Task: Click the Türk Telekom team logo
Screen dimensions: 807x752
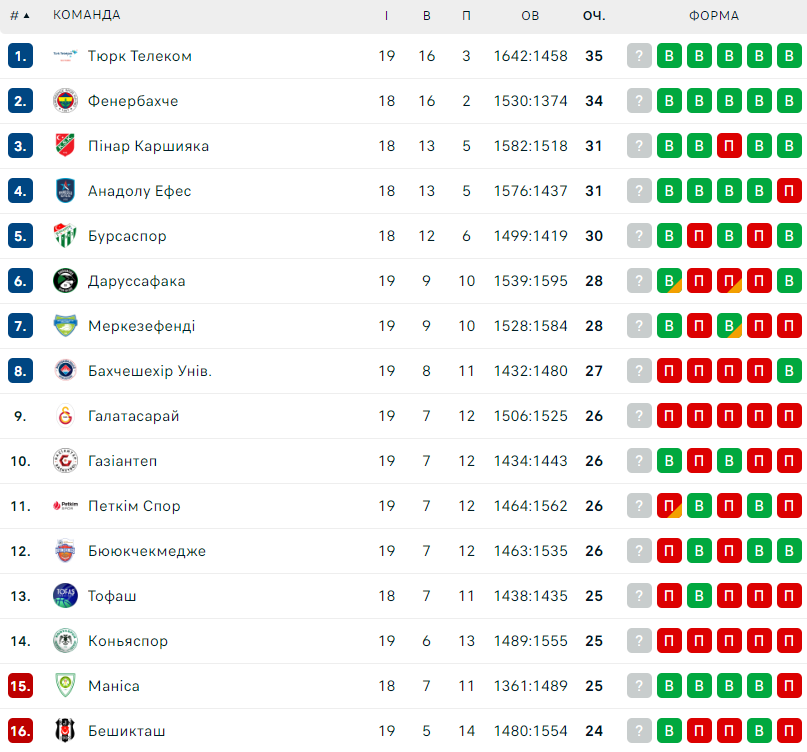Action: click(65, 56)
